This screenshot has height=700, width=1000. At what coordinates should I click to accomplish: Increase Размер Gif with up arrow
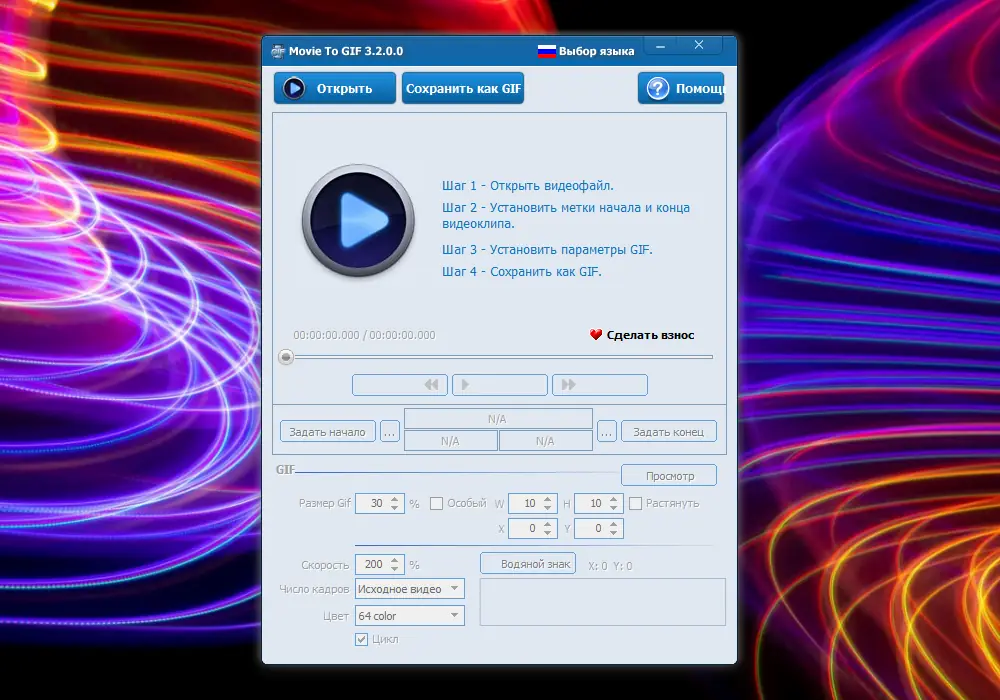click(395, 499)
